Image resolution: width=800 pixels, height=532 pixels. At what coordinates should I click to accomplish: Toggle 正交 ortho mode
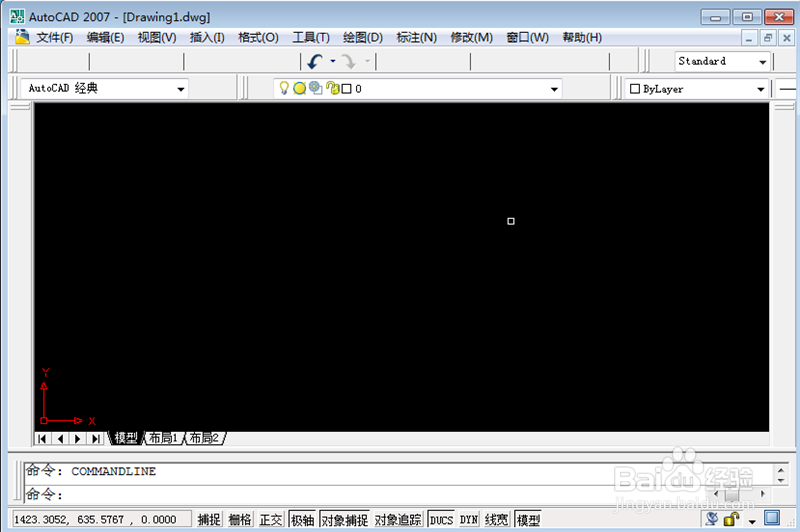(270, 520)
